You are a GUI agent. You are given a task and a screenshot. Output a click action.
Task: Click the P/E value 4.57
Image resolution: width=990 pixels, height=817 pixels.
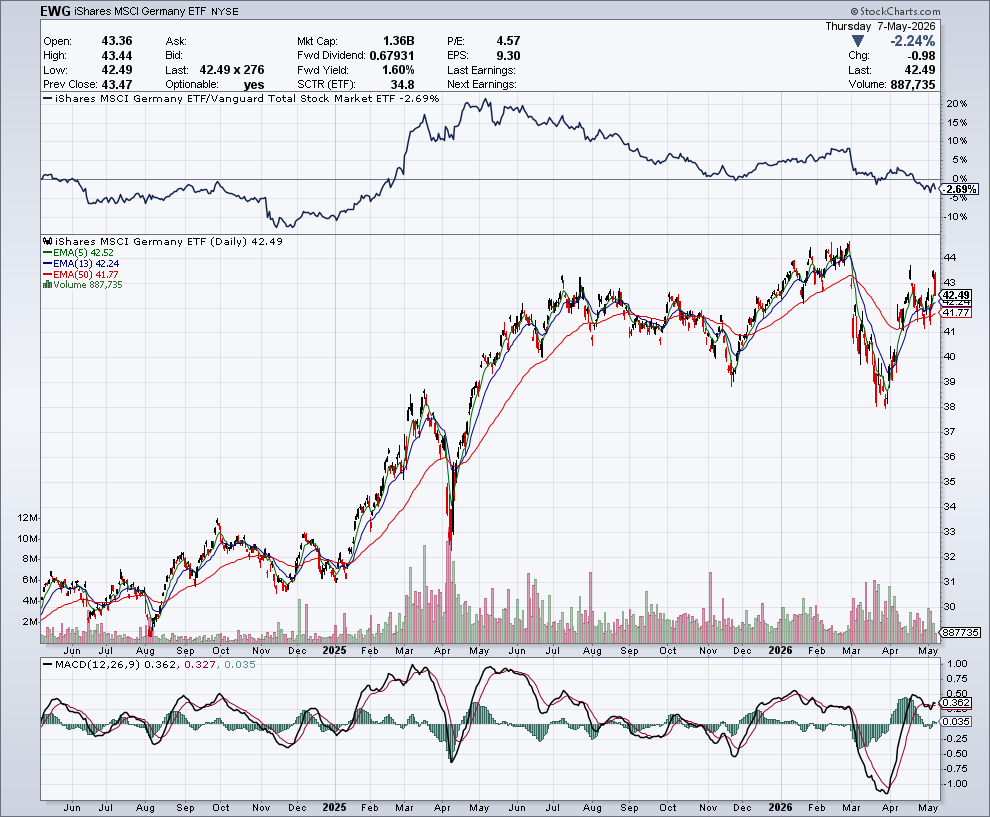click(x=508, y=41)
